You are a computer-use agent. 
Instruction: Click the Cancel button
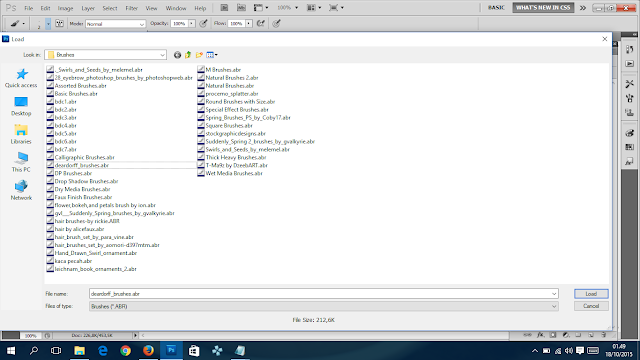[x=591, y=306]
